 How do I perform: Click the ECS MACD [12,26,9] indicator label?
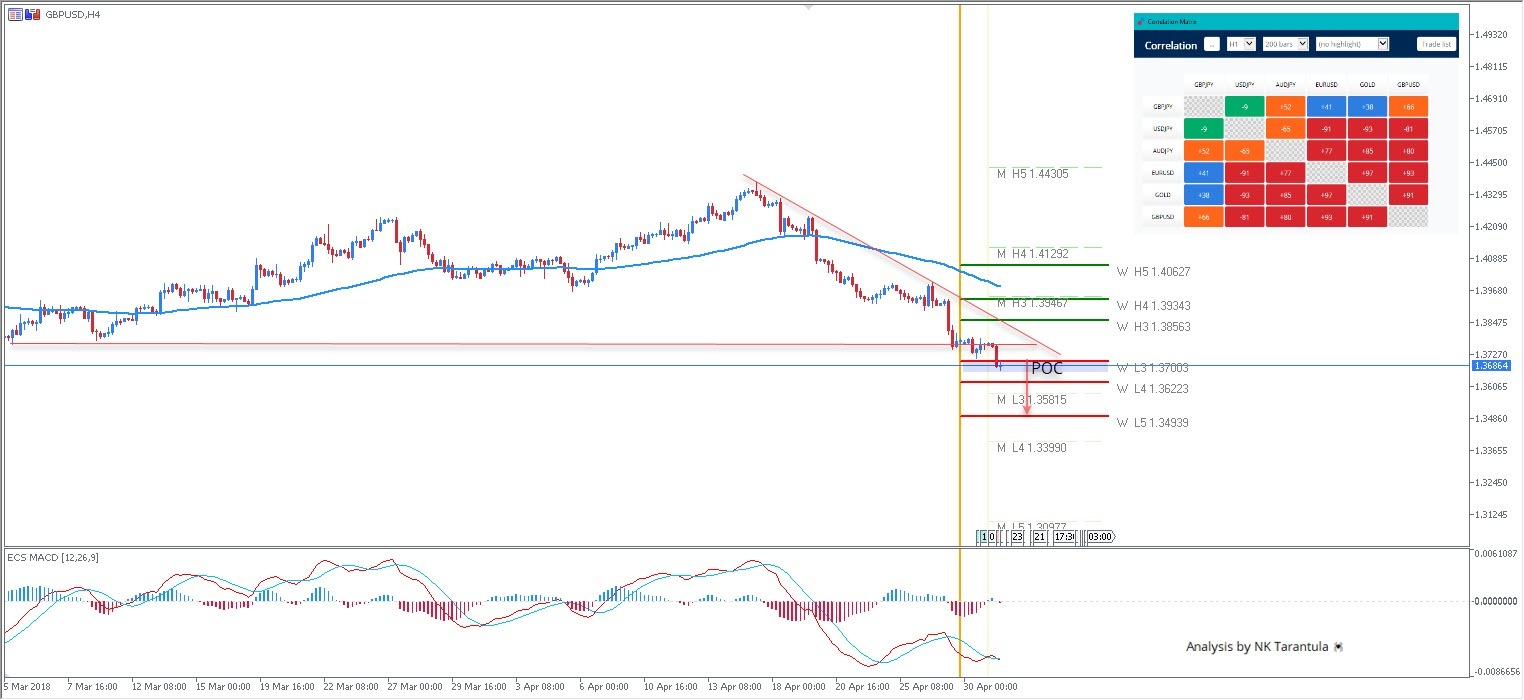coord(53,557)
